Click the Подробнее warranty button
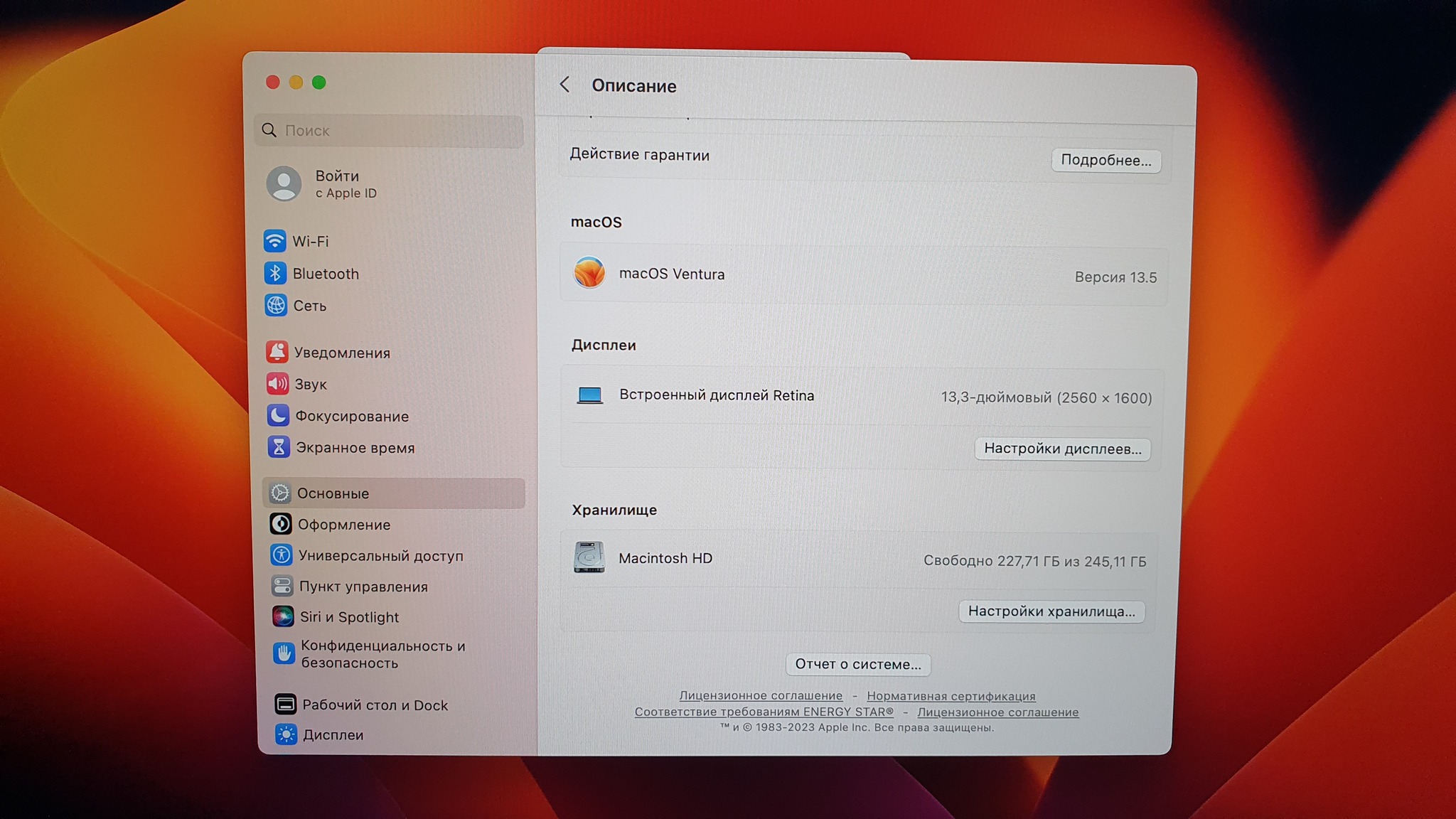Screen dimensions: 1456x819 (1106, 160)
